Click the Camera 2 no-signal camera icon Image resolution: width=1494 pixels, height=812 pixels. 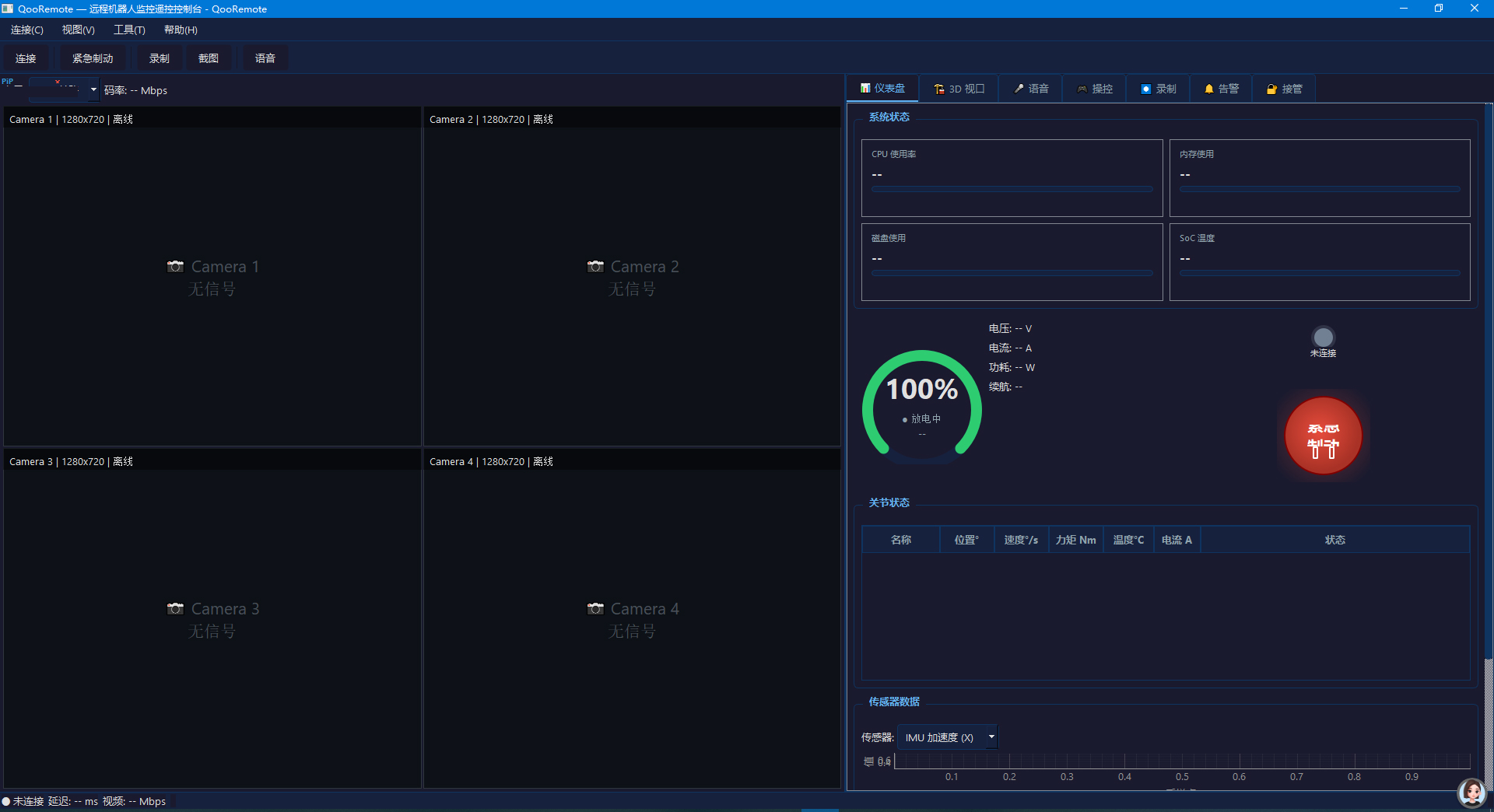[x=595, y=267]
